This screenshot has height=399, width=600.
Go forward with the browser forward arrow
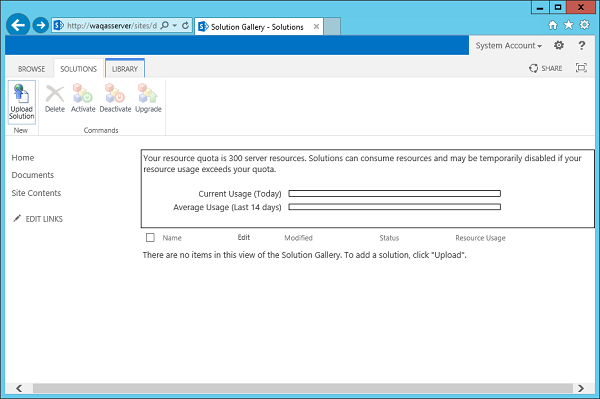pos(40,25)
